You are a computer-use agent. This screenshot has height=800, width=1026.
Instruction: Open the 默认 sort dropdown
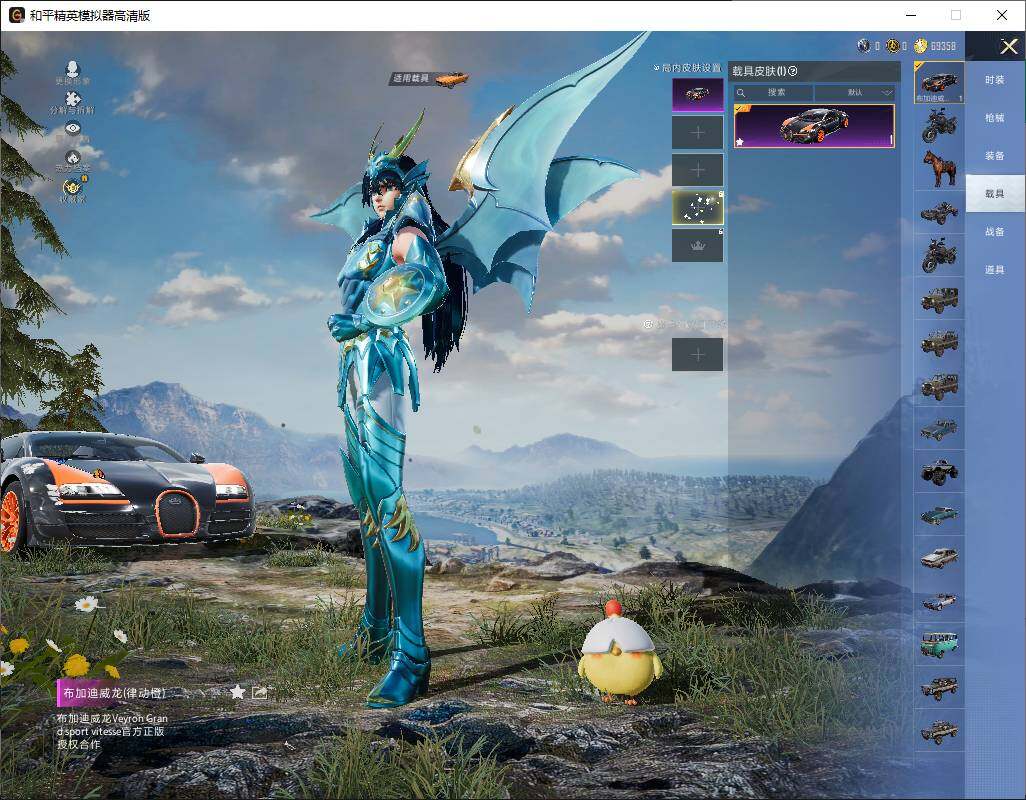[855, 92]
